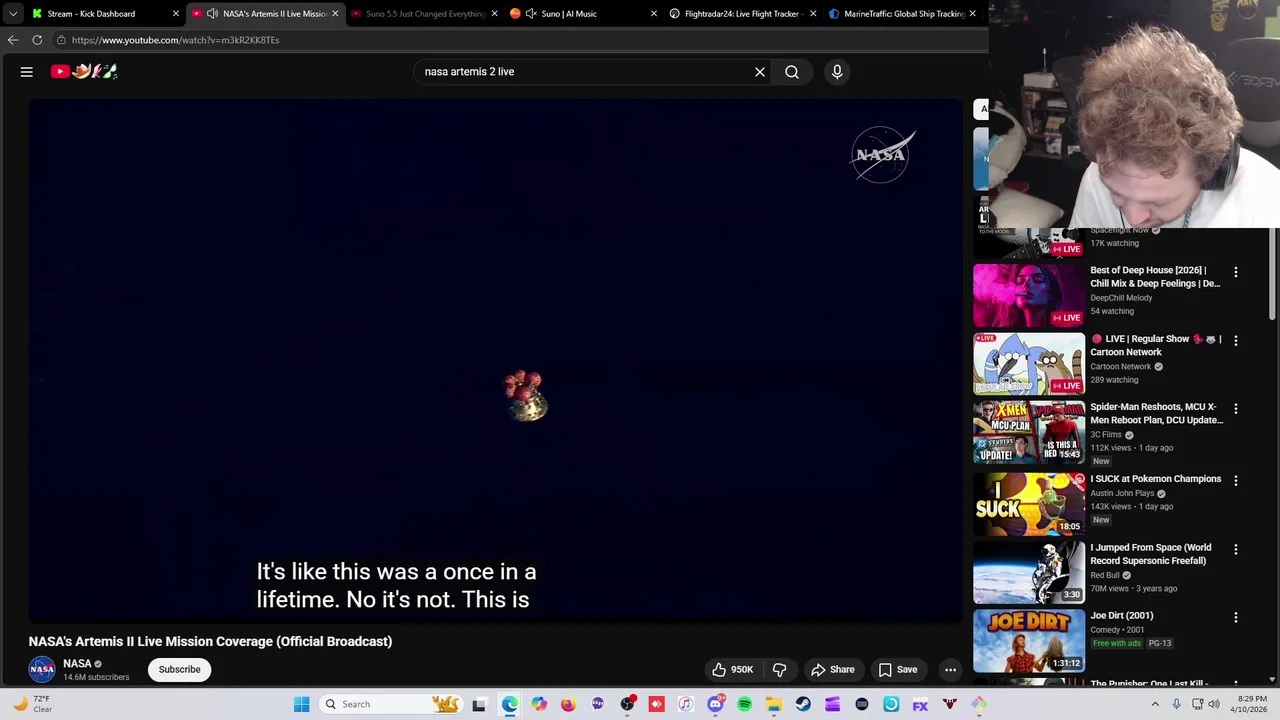Viewport: 1280px width, 720px height.
Task: Open the Cartoon Network channel name
Action: [x=1120, y=367]
